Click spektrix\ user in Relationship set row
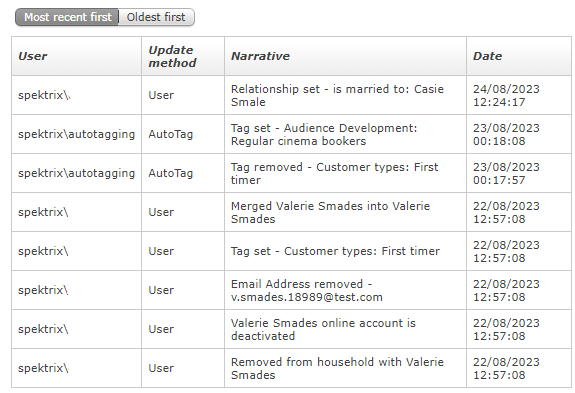Screen dimensions: 575x393 tap(44, 95)
